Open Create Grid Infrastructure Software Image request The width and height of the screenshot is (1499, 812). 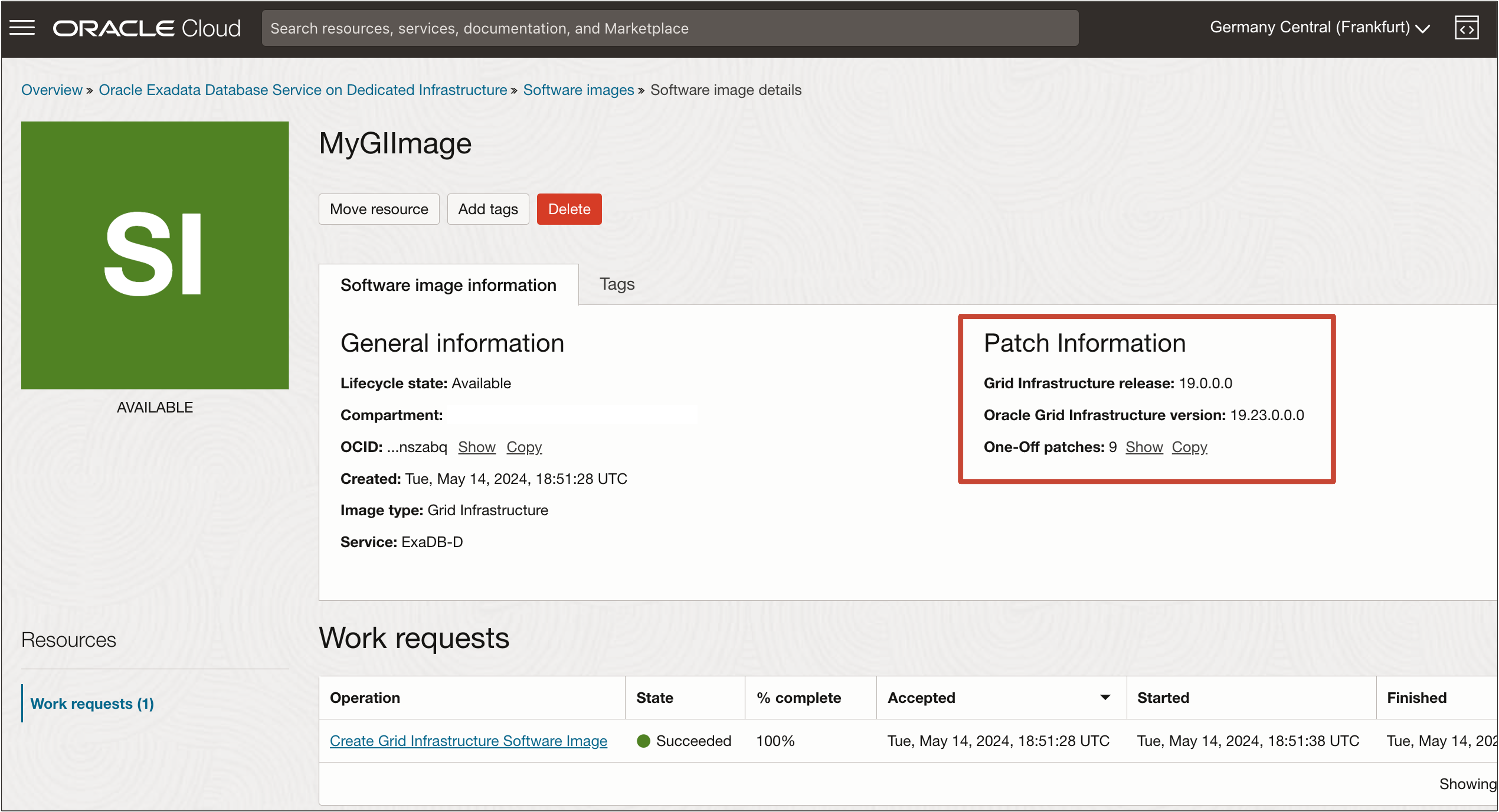point(468,740)
